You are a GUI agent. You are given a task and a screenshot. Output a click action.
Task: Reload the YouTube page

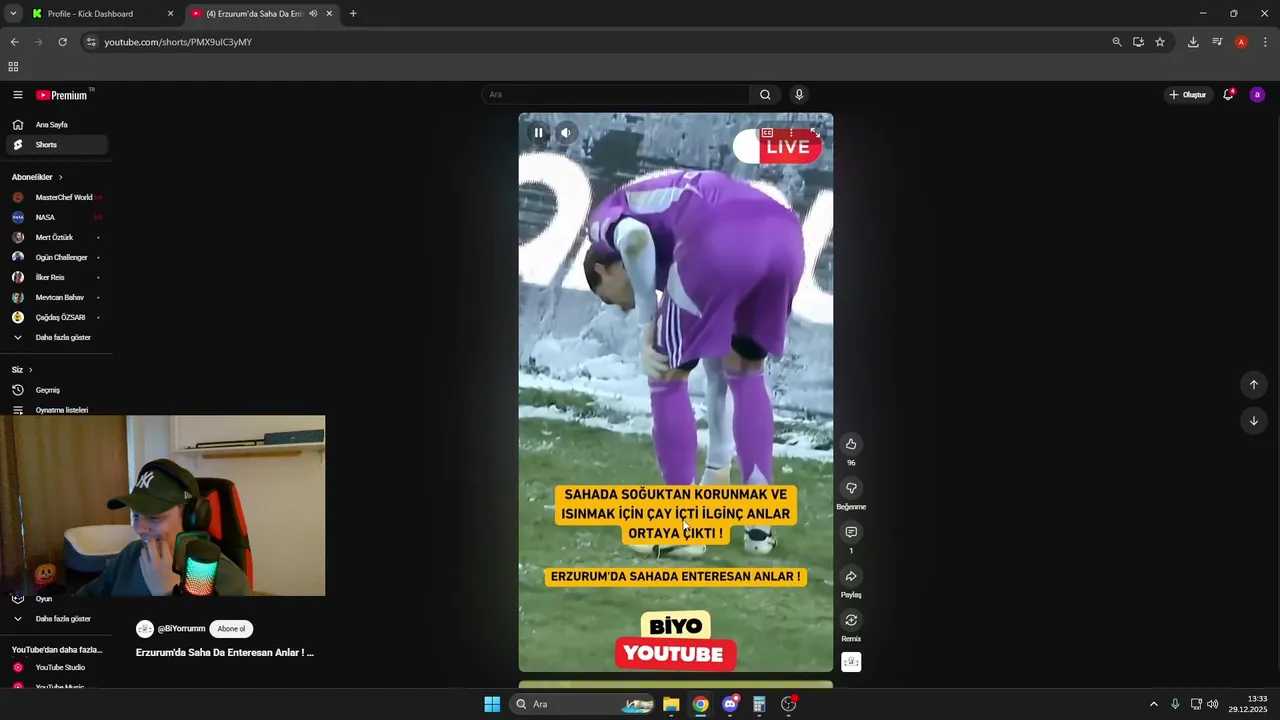[x=62, y=42]
